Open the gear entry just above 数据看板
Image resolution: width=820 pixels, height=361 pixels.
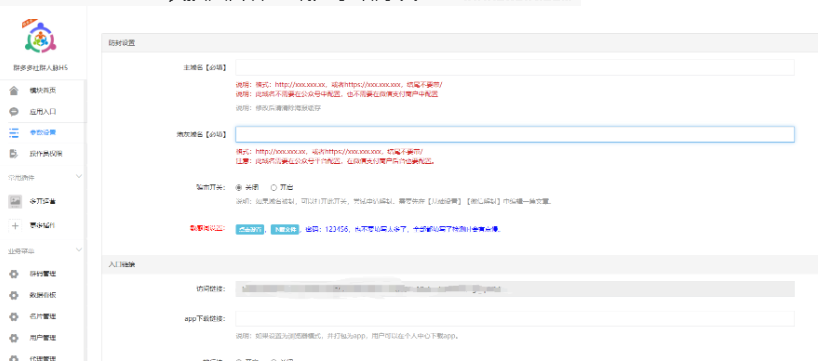point(14,274)
